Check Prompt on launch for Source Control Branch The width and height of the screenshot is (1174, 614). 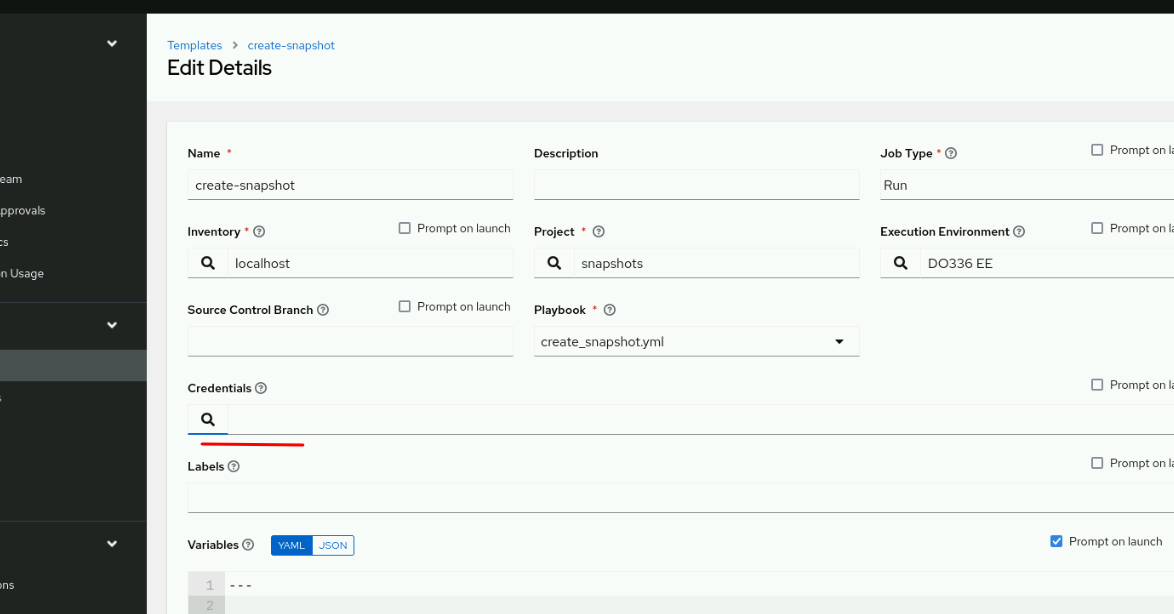coord(405,306)
